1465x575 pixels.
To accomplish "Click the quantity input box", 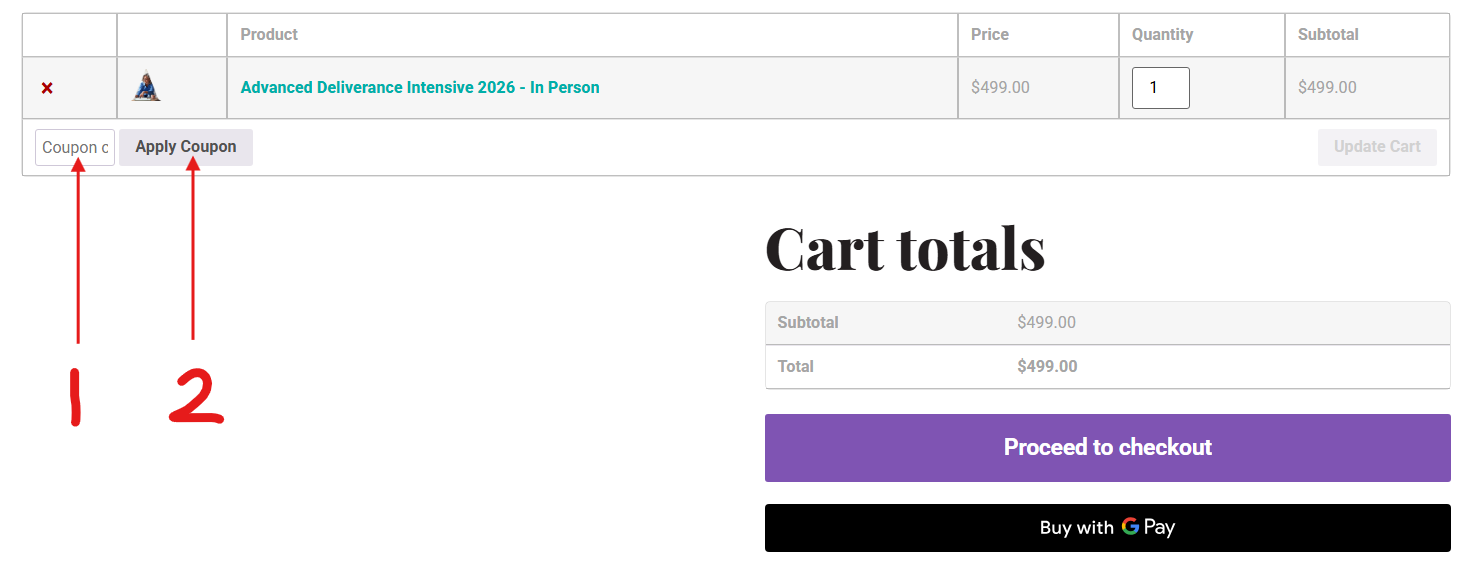I will 1160,88.
